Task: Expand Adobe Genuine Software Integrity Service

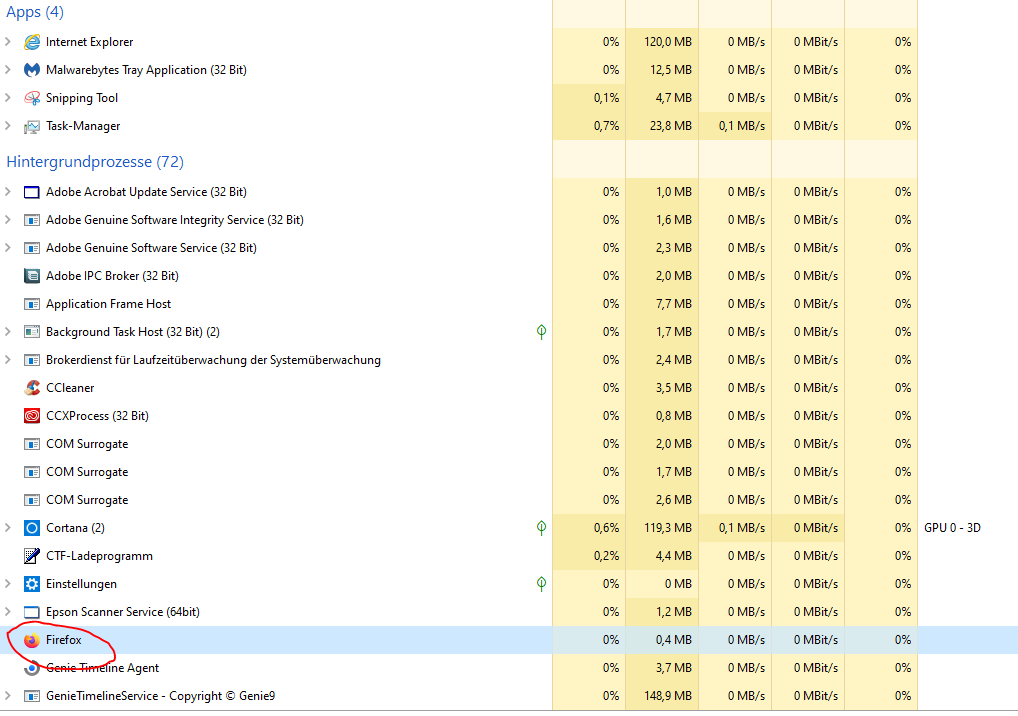Action: (8, 219)
